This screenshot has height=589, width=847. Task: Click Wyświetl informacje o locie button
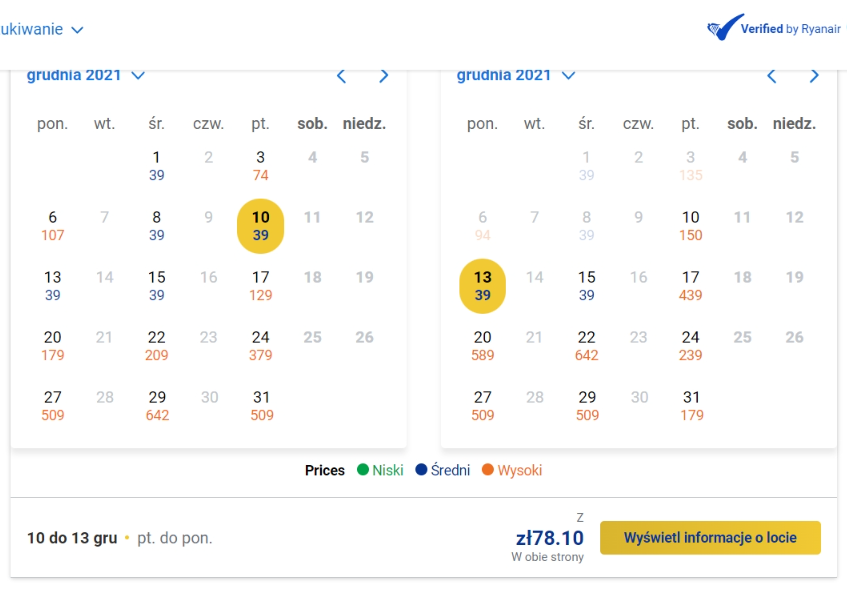[x=710, y=538]
